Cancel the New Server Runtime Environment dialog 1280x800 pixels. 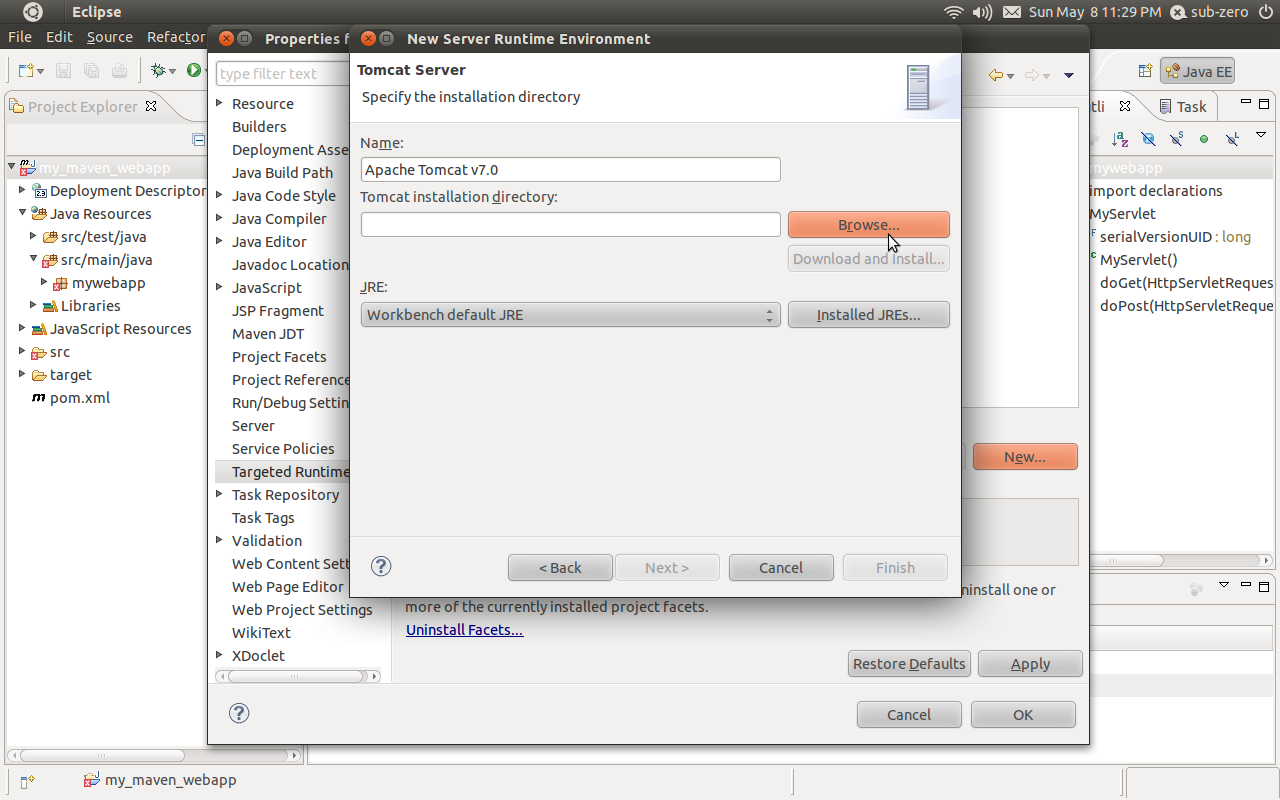click(x=781, y=568)
